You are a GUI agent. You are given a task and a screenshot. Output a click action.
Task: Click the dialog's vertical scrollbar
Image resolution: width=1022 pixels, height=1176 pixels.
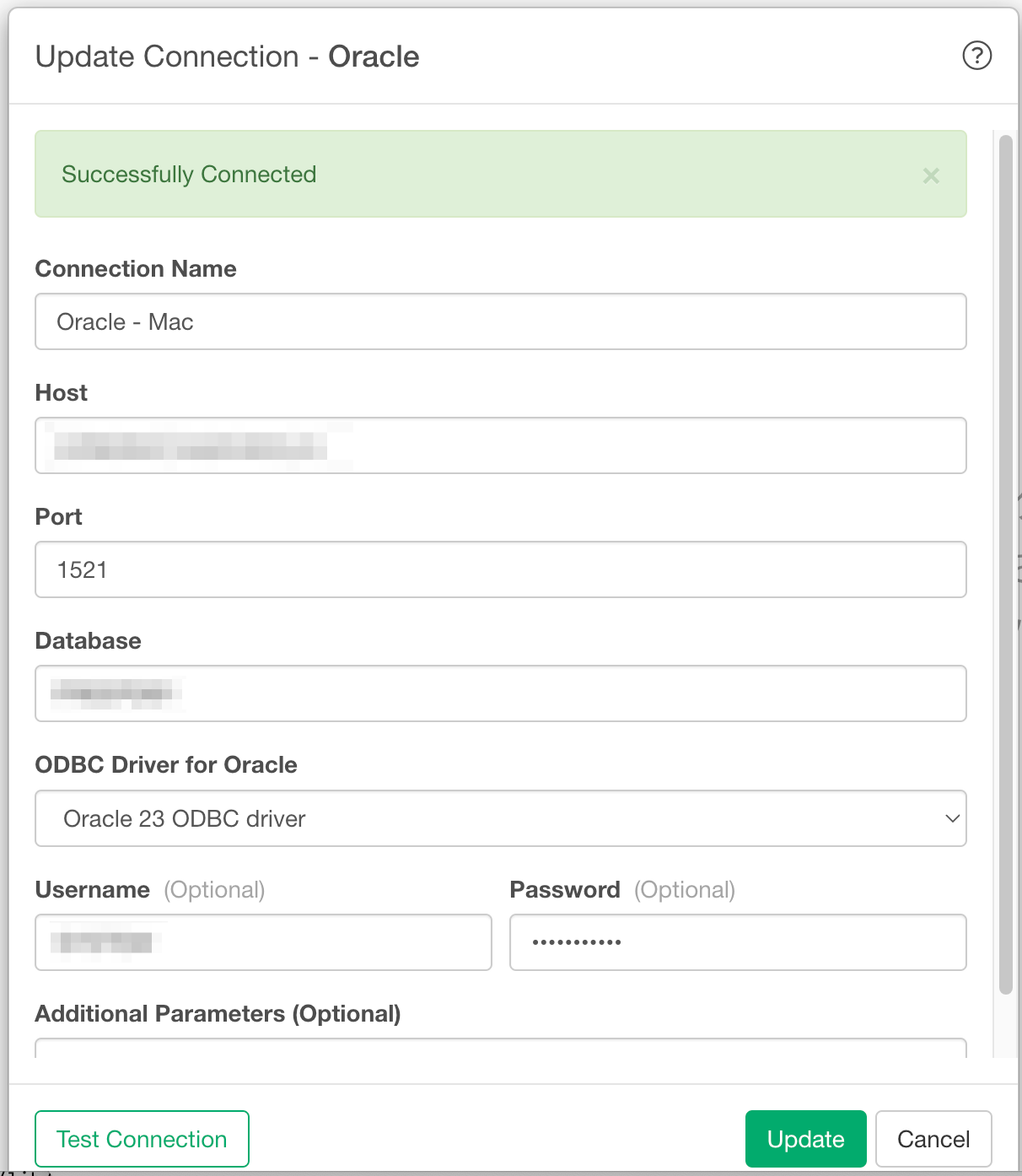tap(1005, 565)
